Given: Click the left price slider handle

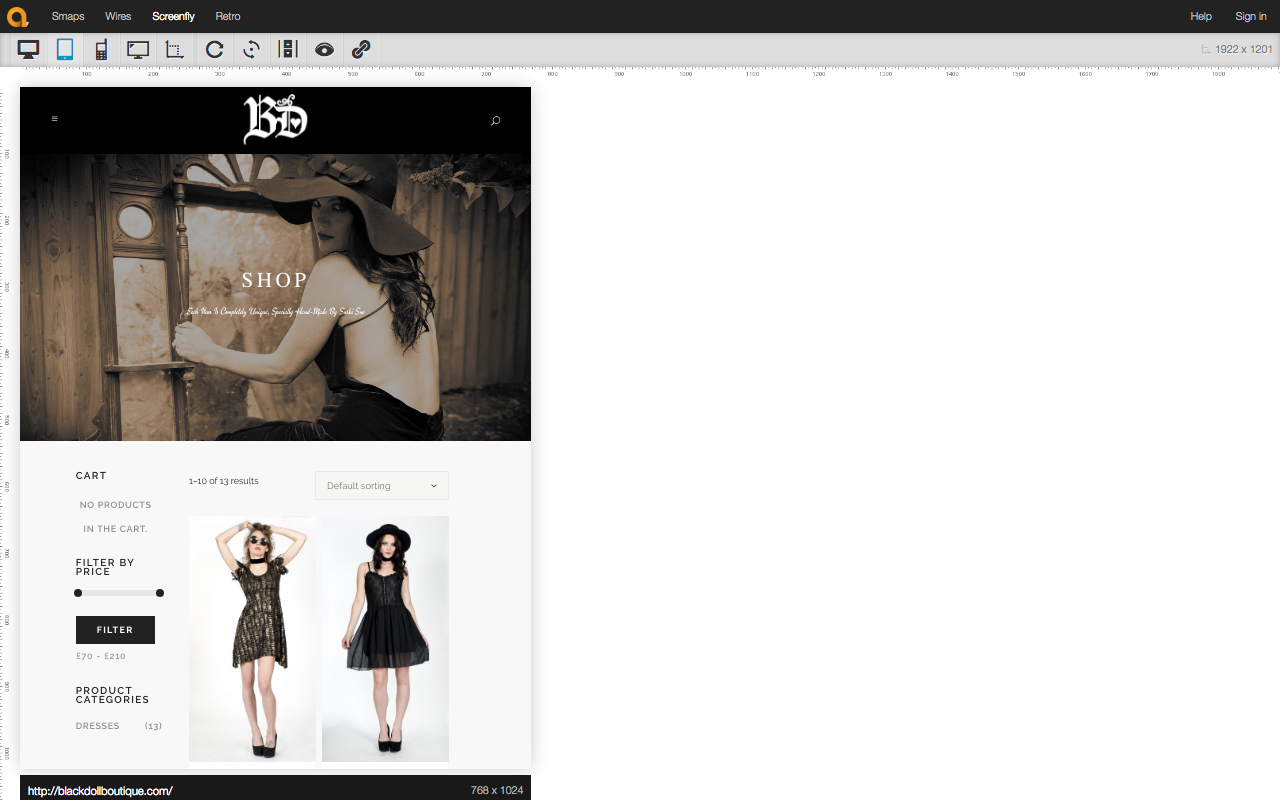Looking at the screenshot, I should pos(78,593).
